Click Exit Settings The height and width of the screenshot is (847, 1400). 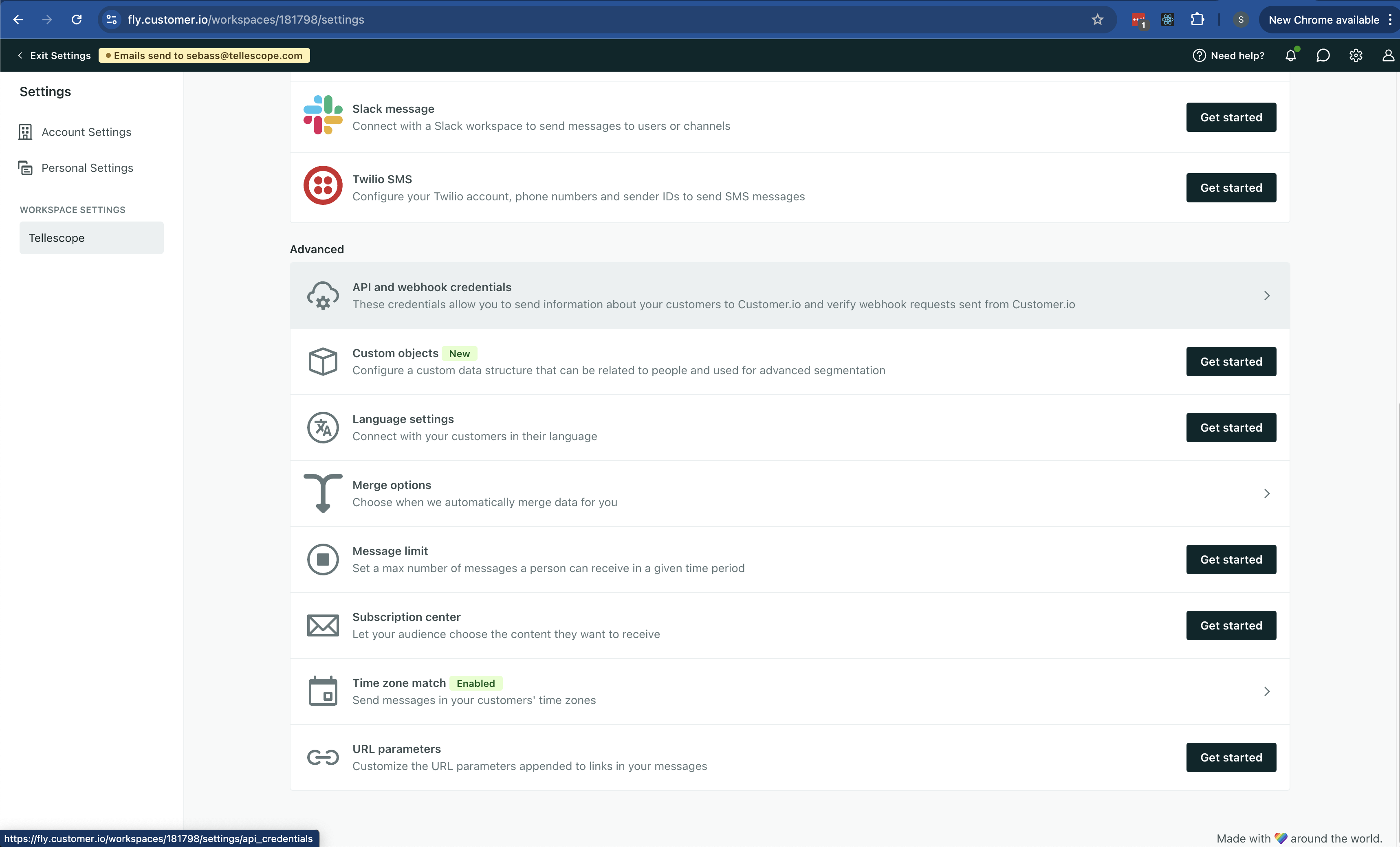(x=54, y=55)
